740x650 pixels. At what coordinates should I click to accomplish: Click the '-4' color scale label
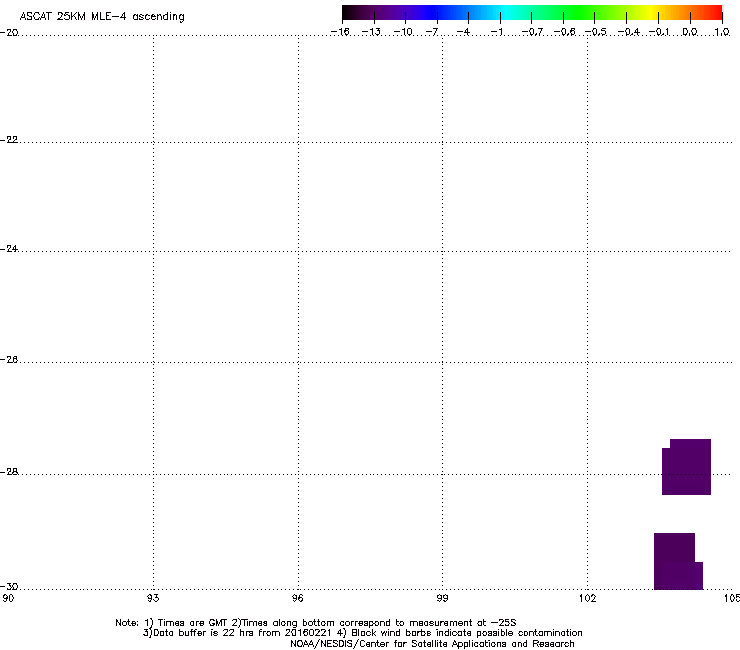pyautogui.click(x=463, y=32)
